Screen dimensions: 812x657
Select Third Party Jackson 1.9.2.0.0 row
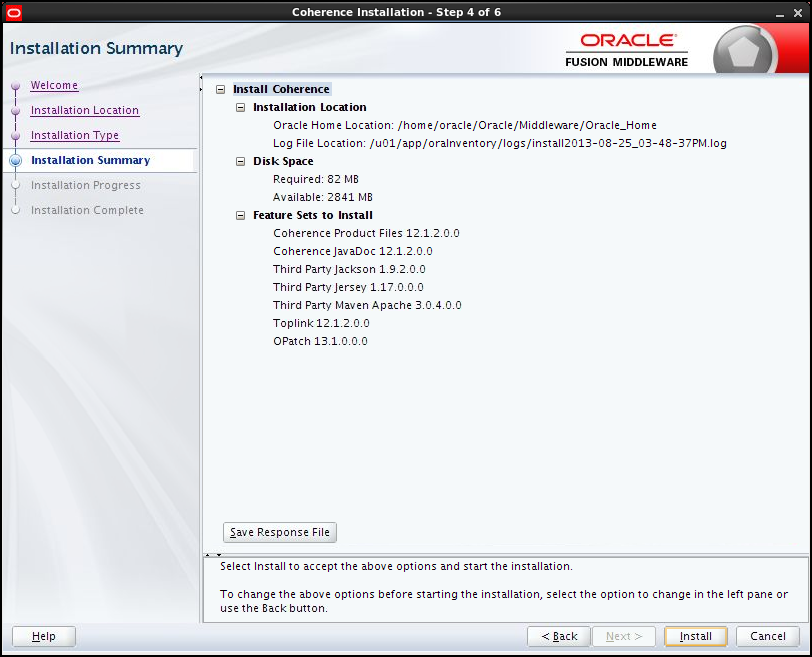349,269
